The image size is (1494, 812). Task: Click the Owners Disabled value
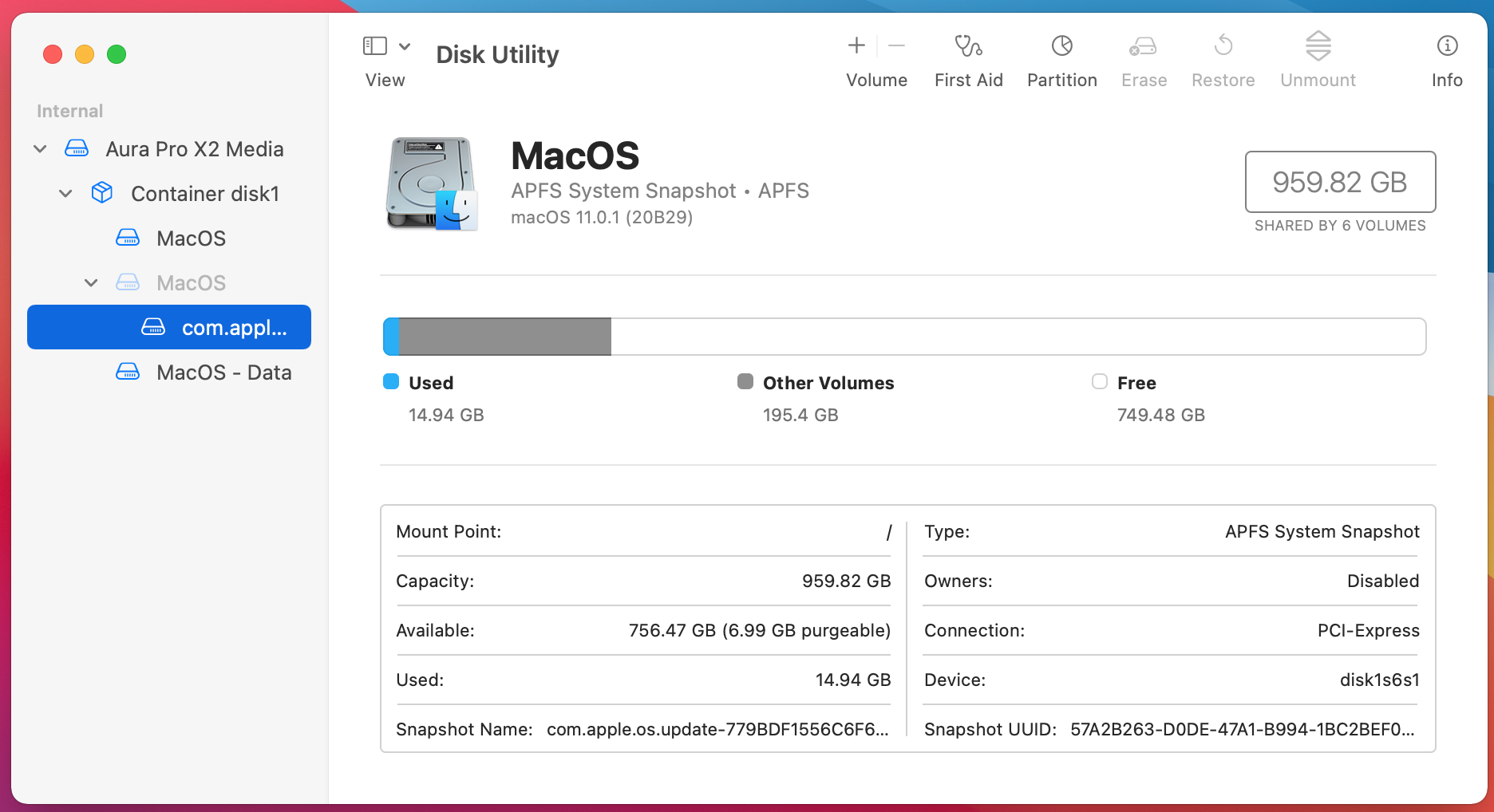pos(1383,581)
